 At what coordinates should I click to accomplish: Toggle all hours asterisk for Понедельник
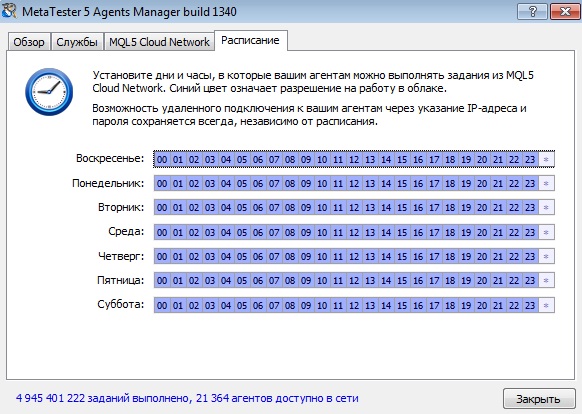[x=546, y=183]
